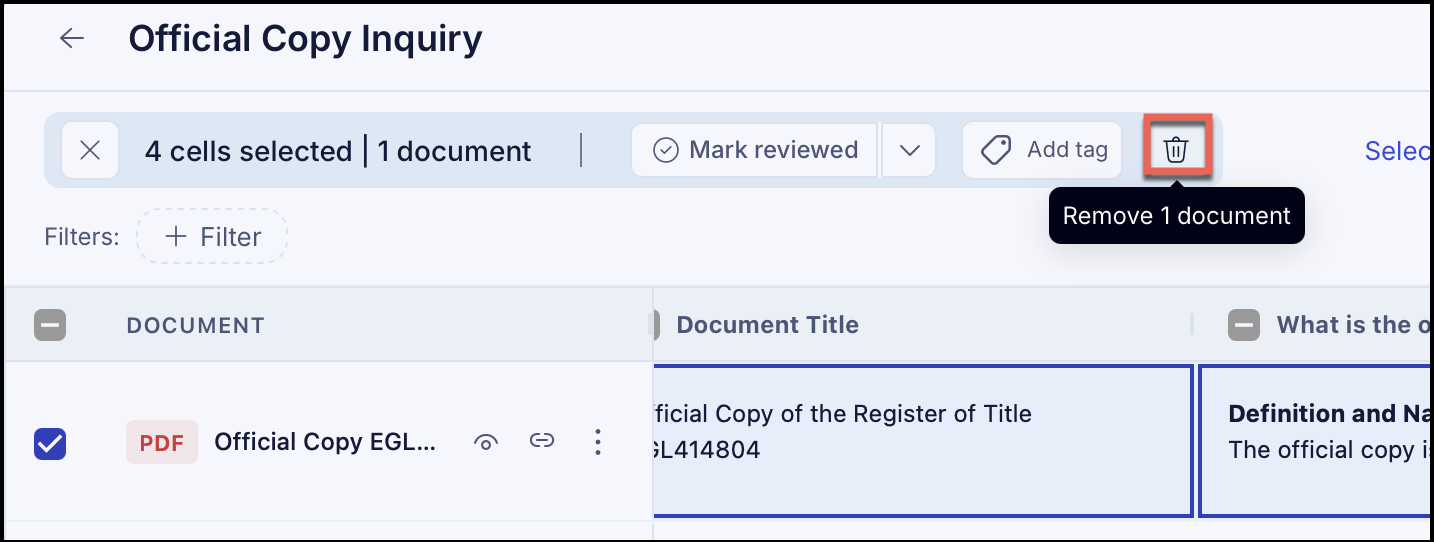Clear selection with the X button
1434x542 pixels.
coord(90,151)
